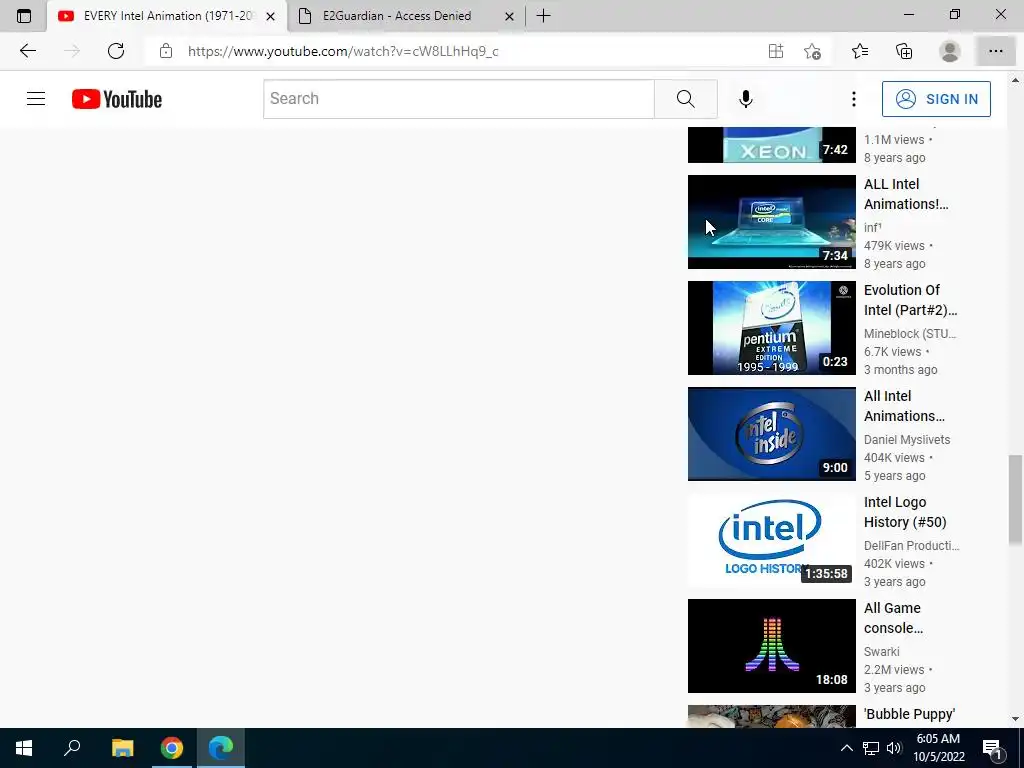The height and width of the screenshot is (768, 1024).
Task: Click the Mineblock channel name
Action: [910, 334]
